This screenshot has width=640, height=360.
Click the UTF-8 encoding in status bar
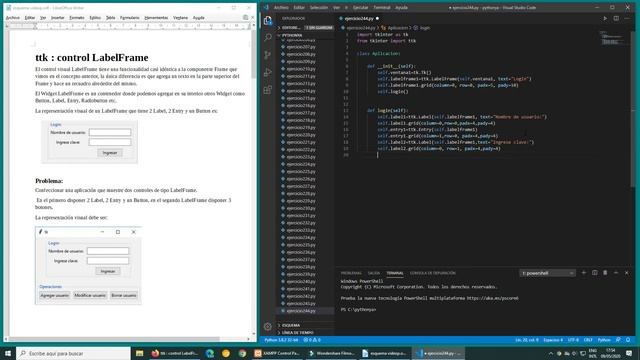573,340
